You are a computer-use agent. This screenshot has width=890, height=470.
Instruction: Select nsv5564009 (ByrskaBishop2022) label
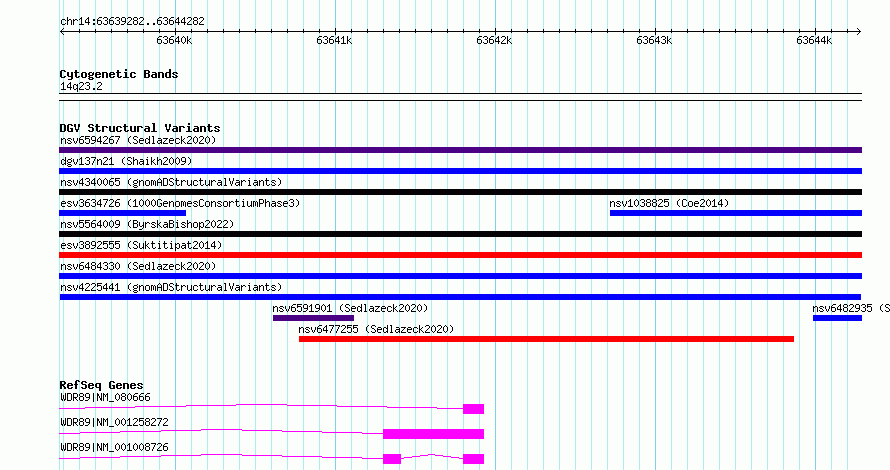tap(147, 224)
